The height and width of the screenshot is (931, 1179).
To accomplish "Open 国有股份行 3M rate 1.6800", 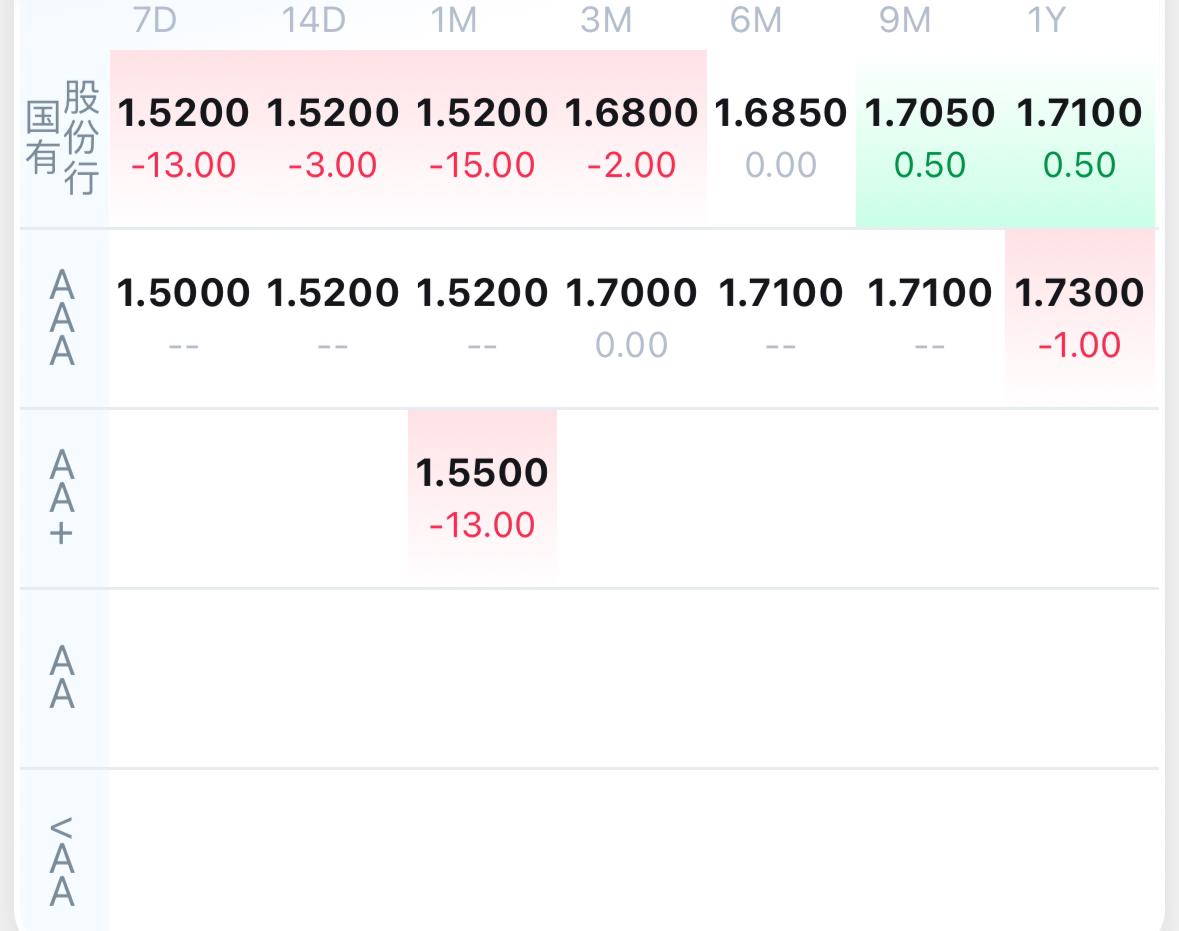I will click(631, 114).
